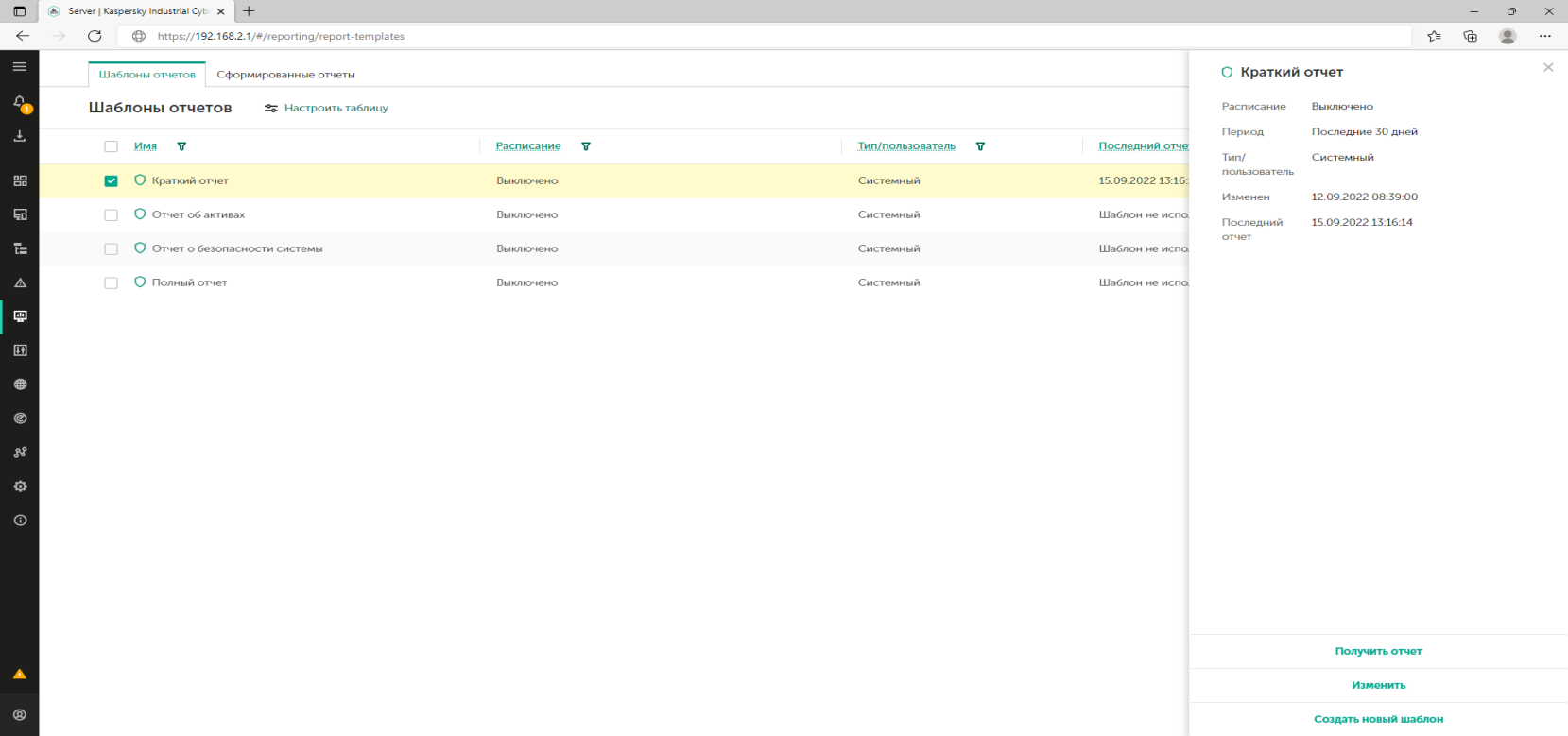
Task: Click Создать новый шаблон button
Action: tap(1378, 719)
